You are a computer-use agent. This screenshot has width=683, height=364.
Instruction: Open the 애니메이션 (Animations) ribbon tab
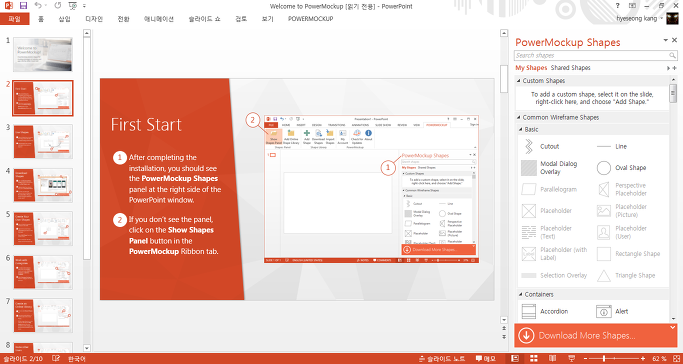159,19
